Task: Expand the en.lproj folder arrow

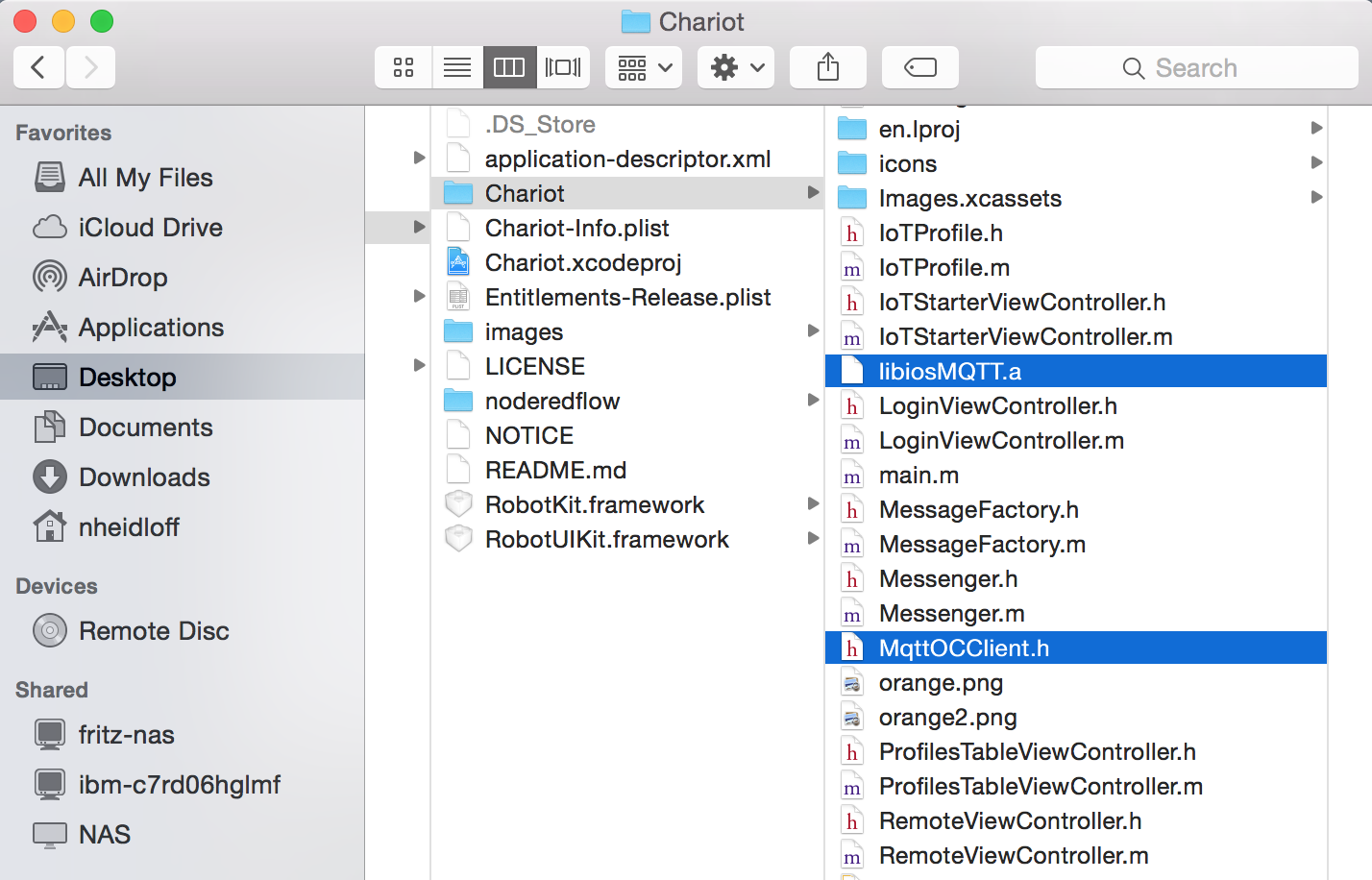Action: [1316, 129]
